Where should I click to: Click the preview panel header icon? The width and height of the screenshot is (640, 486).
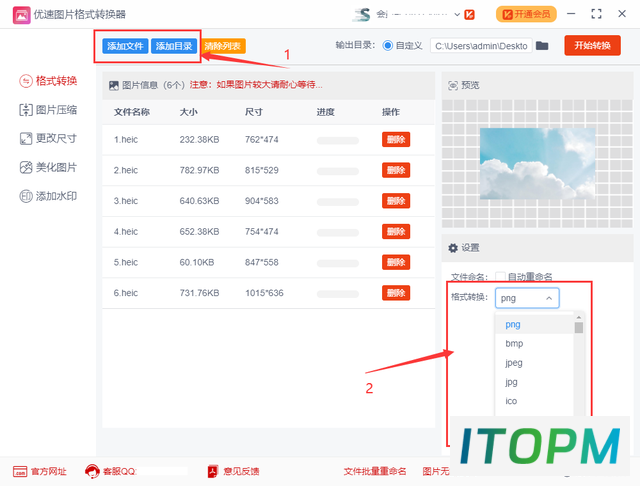(453, 85)
